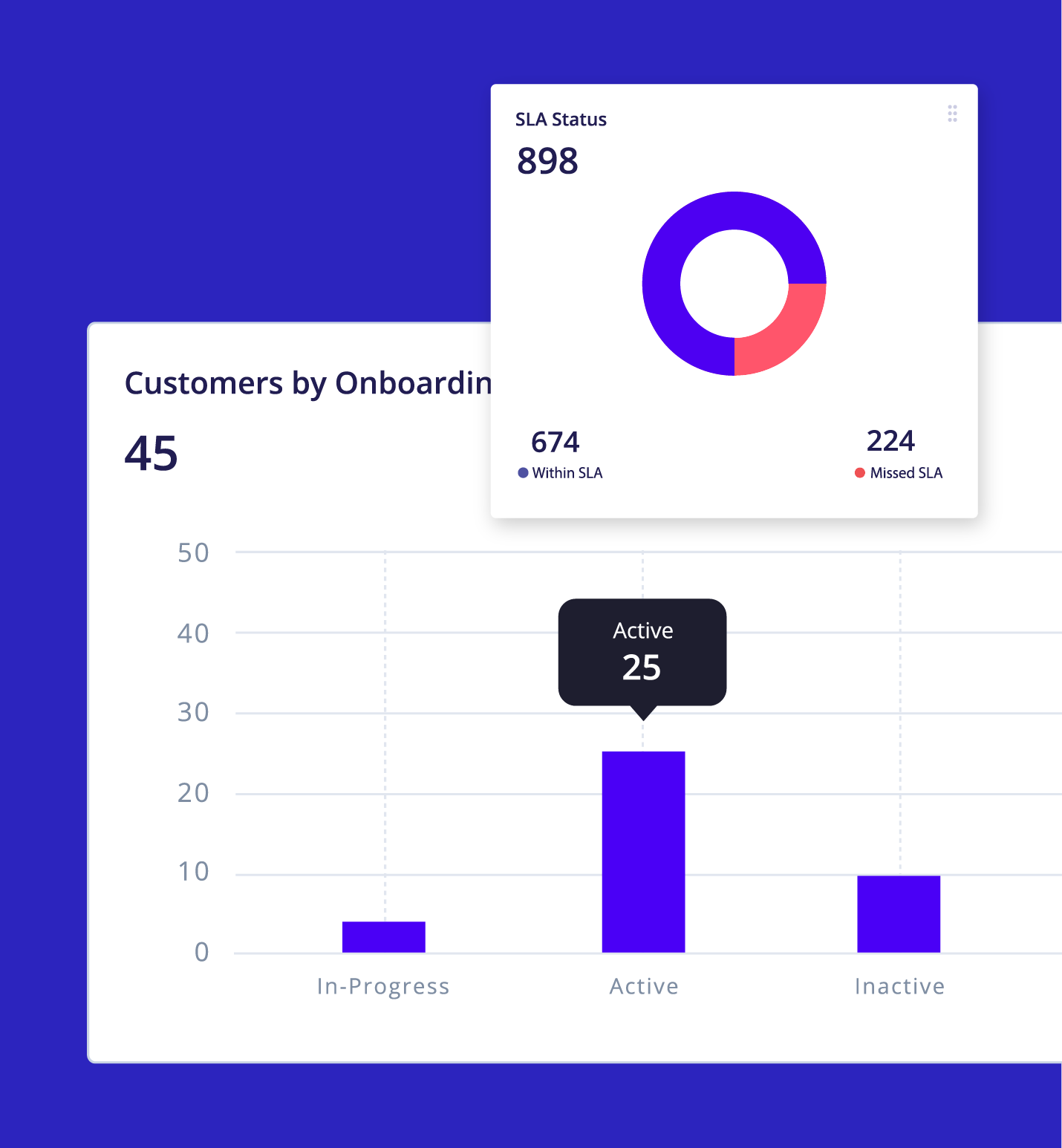Click the In-Progress bar in the chart
Screen dimensions: 1062x1148
coord(384,937)
